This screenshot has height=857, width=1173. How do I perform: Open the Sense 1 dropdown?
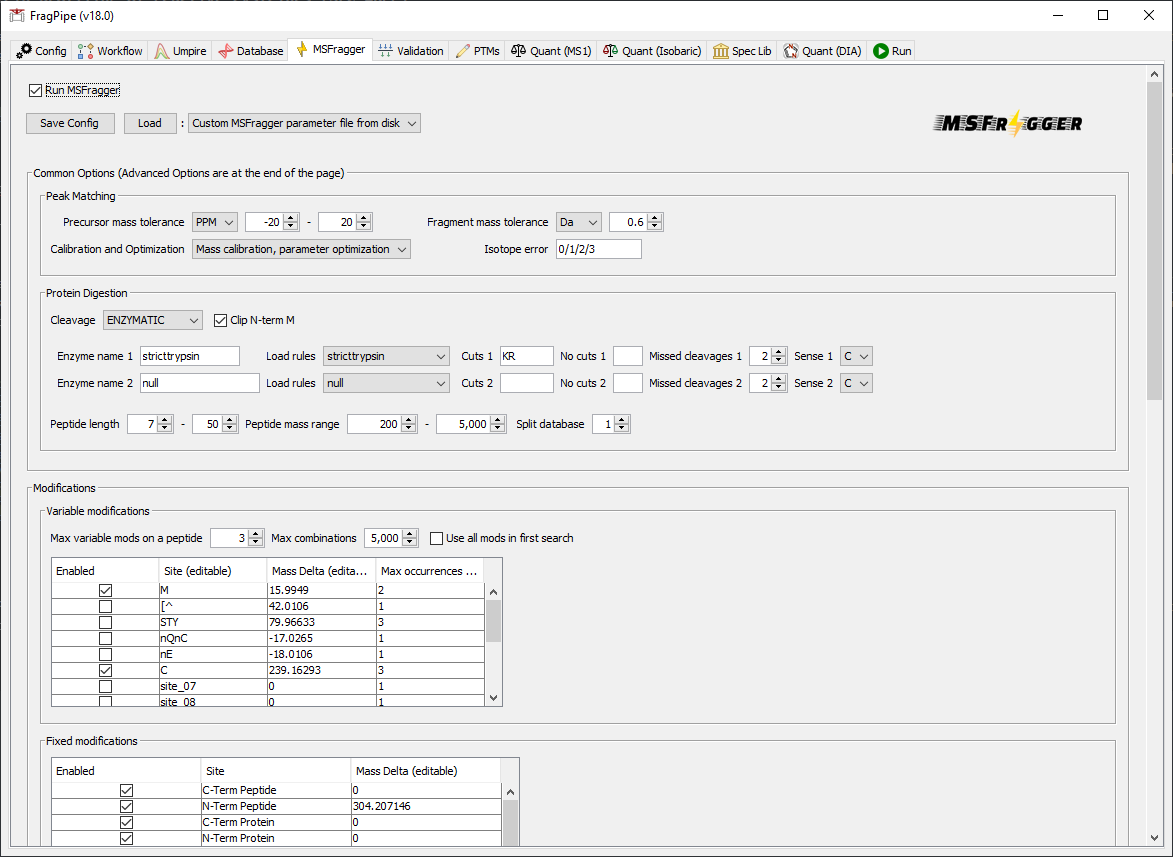coord(856,356)
